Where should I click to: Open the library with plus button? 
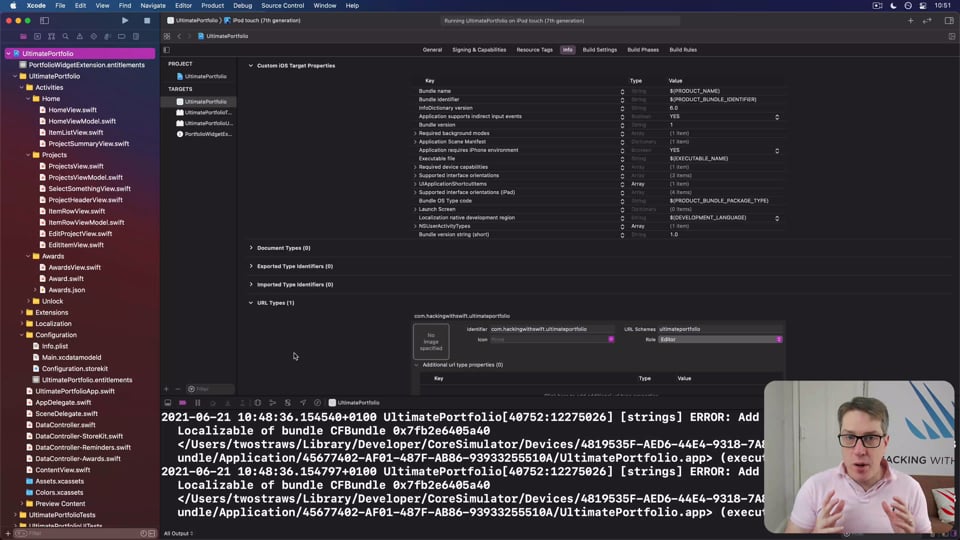click(910, 20)
